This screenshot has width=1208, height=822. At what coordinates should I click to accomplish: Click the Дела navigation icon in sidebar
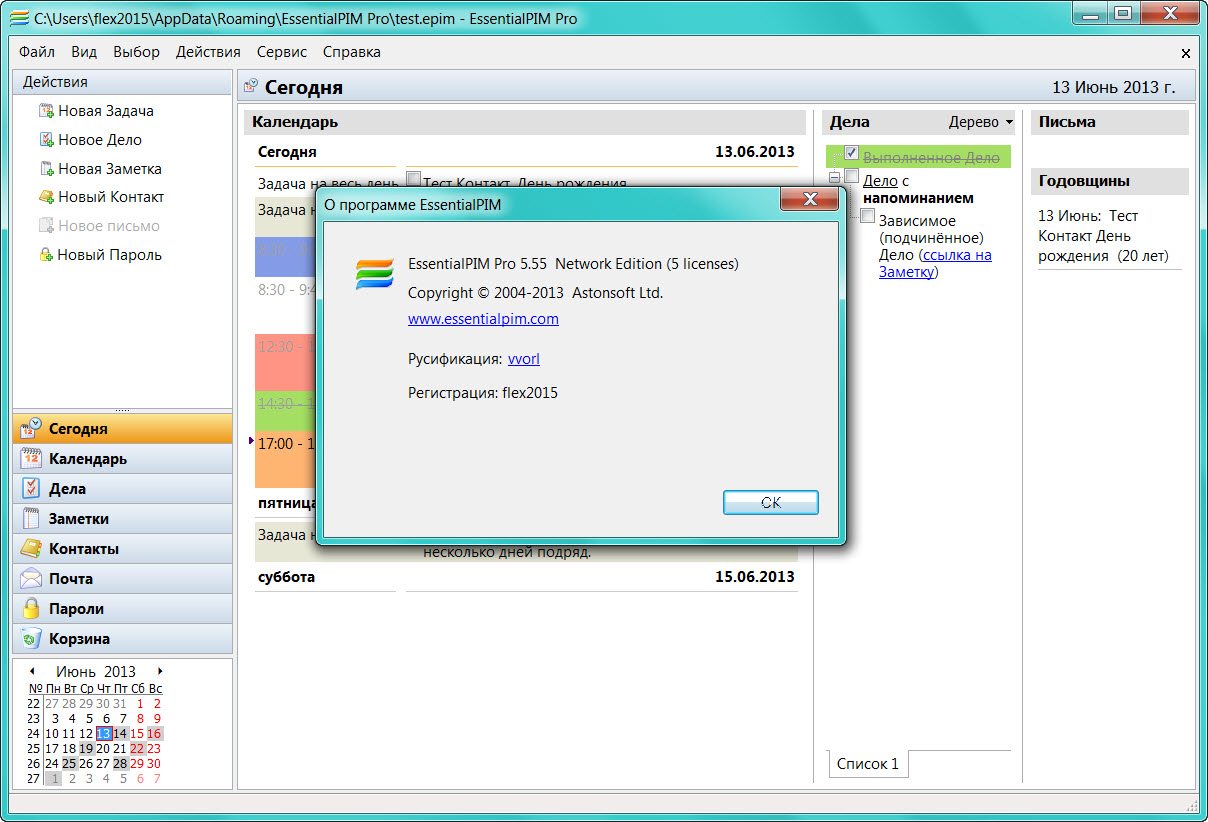point(31,489)
